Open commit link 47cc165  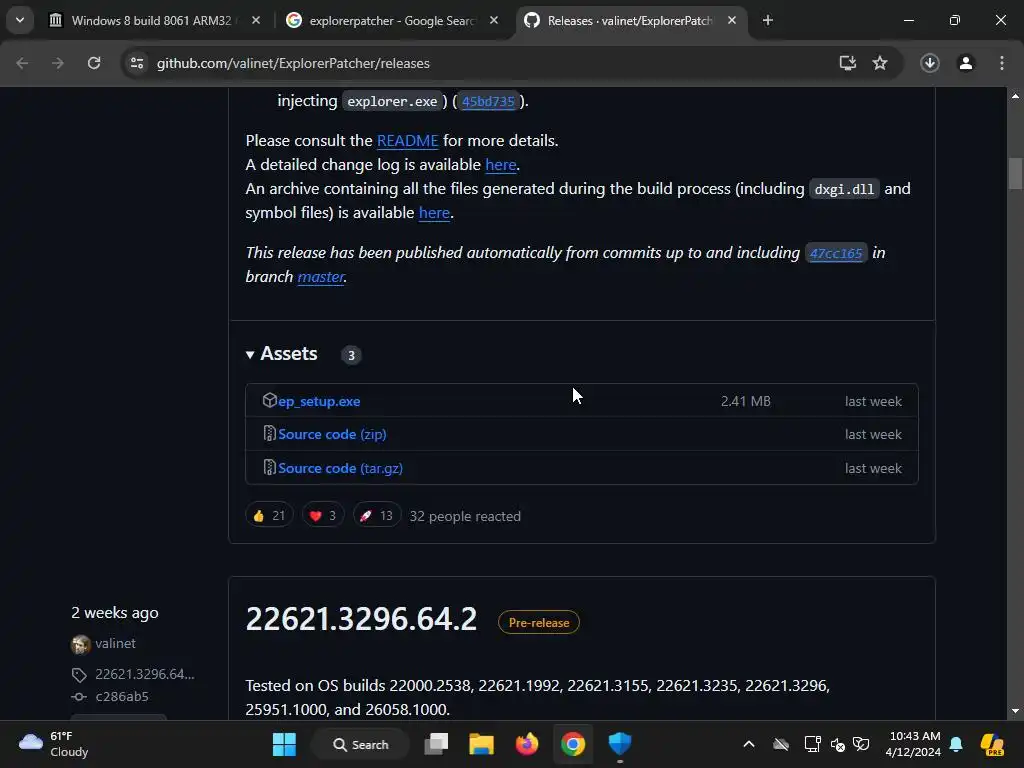[x=836, y=253]
